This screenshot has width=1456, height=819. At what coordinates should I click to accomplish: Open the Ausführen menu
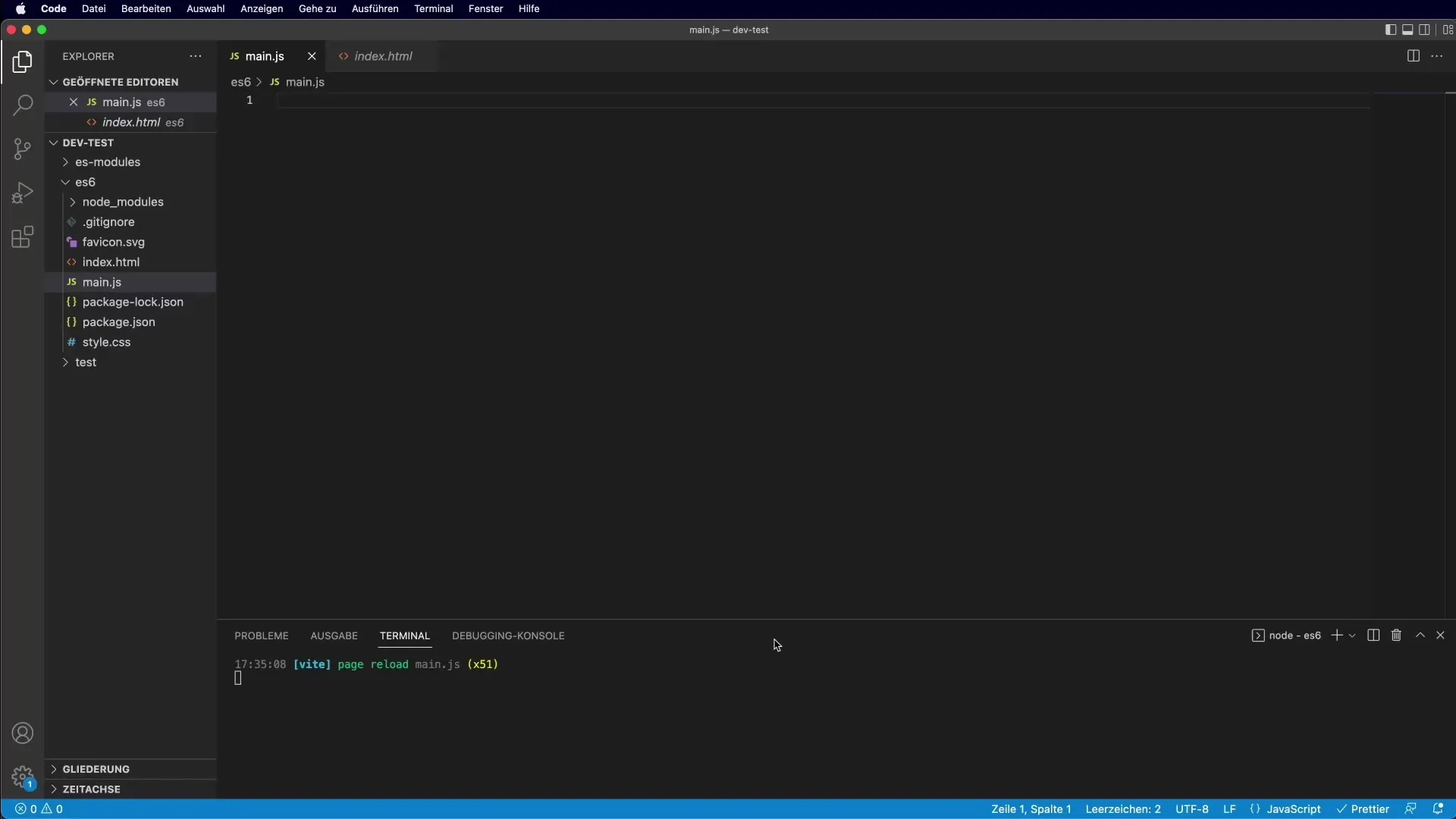click(x=375, y=8)
